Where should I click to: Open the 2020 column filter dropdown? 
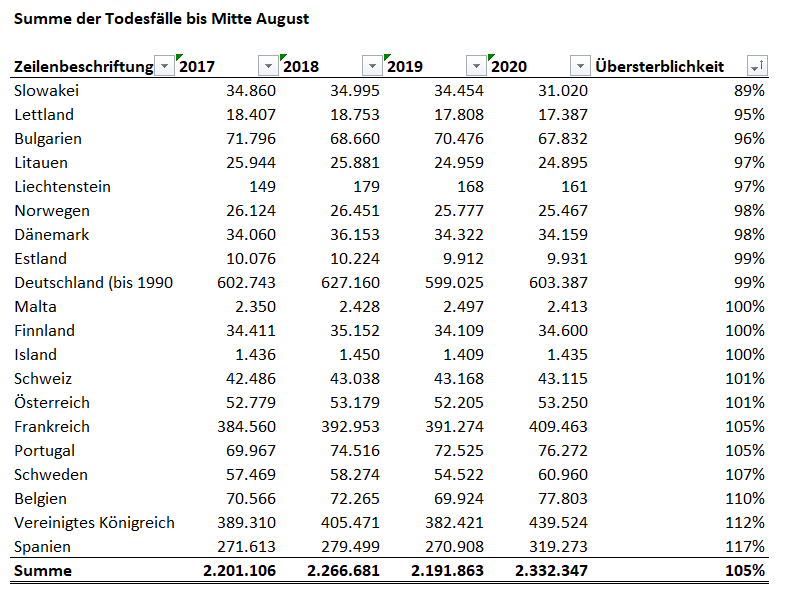click(580, 66)
